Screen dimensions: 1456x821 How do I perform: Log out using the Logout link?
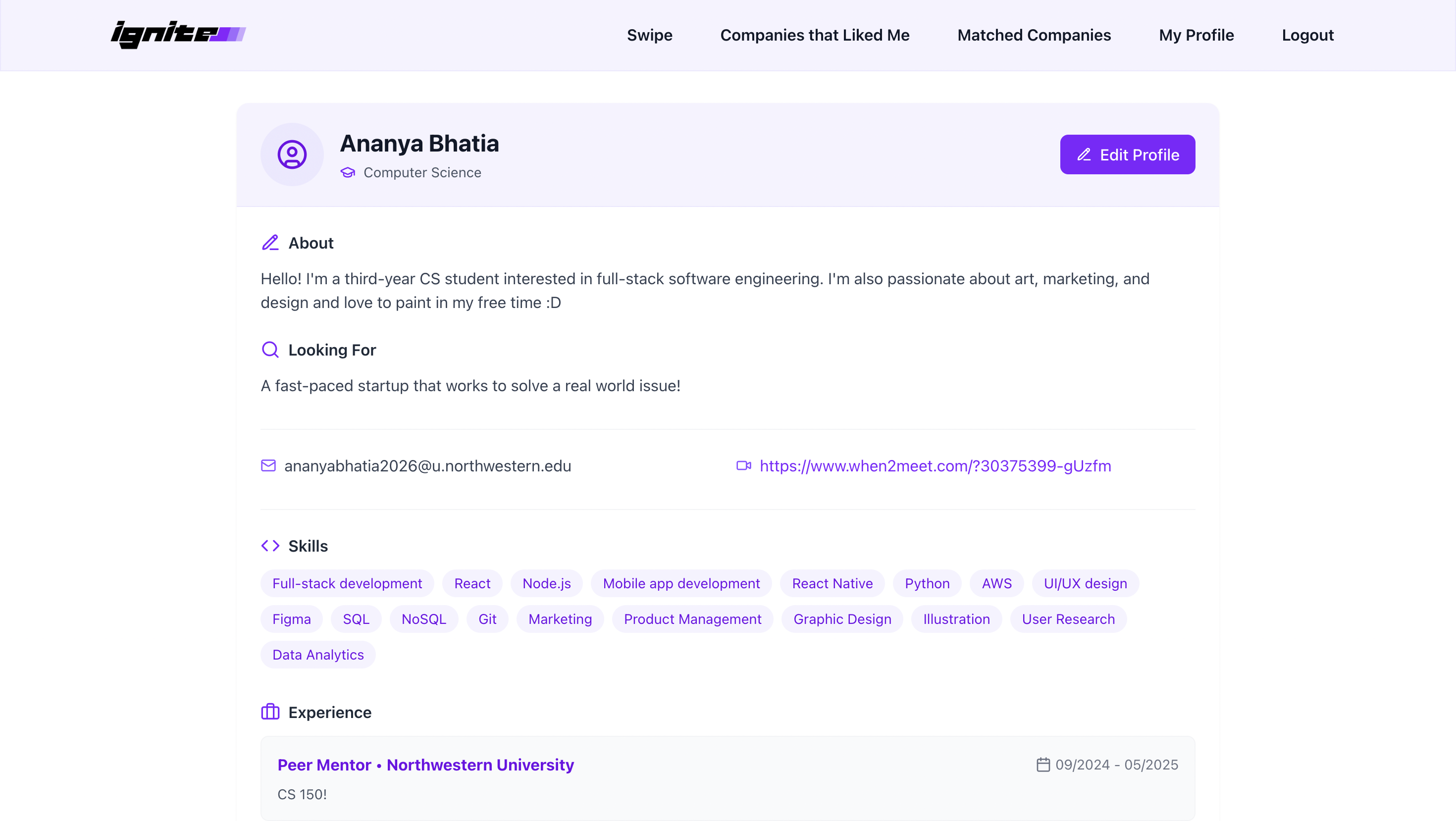[1307, 35]
